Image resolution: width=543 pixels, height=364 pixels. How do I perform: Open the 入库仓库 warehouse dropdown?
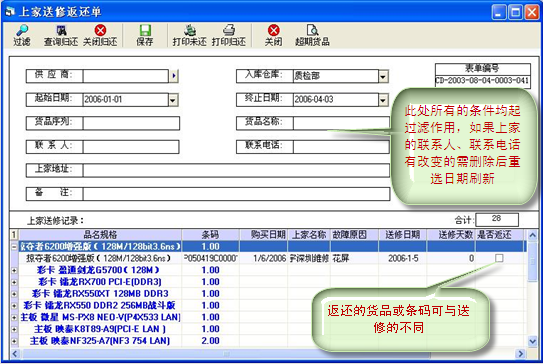click(x=383, y=76)
